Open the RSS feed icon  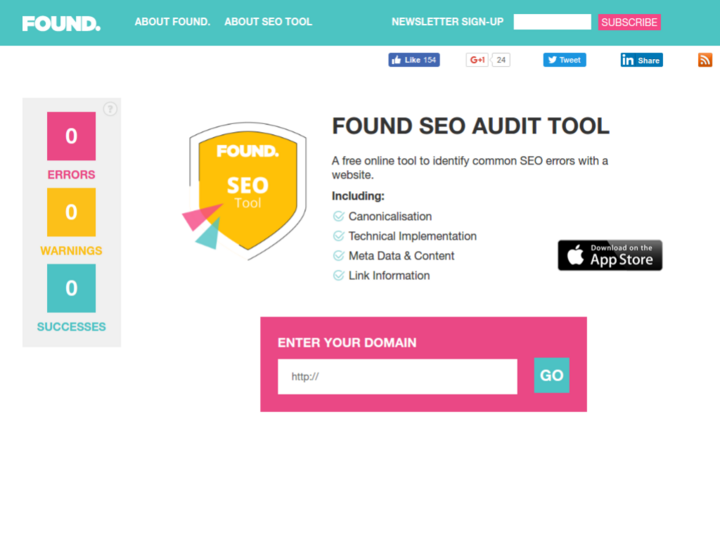705,60
